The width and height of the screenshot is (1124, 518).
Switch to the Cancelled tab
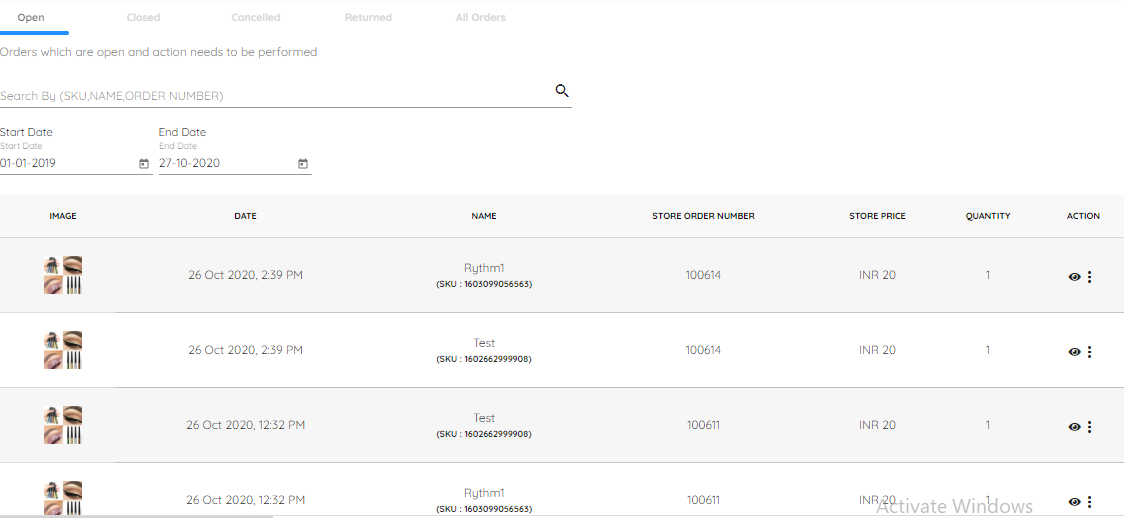(x=256, y=17)
